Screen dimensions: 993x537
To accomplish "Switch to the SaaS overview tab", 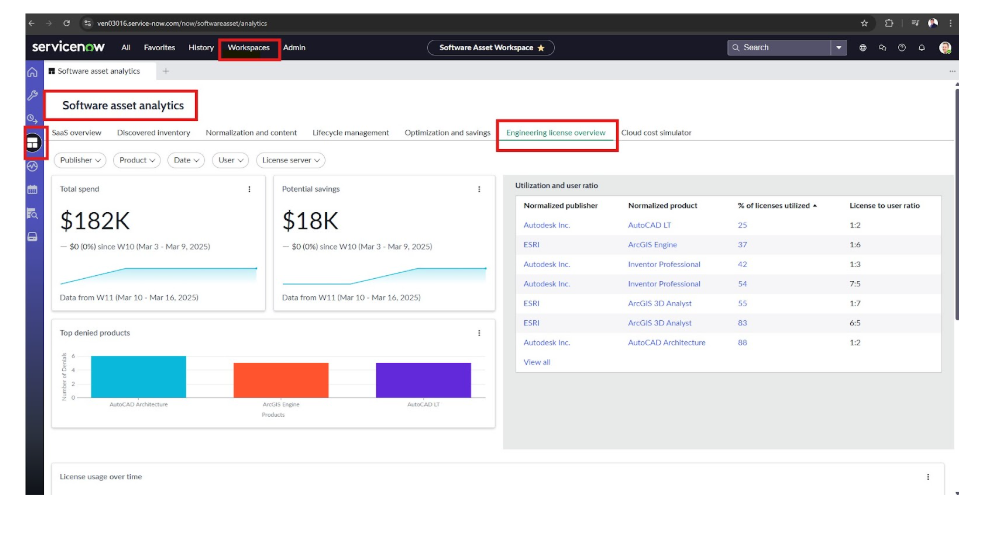I will pyautogui.click(x=77, y=133).
